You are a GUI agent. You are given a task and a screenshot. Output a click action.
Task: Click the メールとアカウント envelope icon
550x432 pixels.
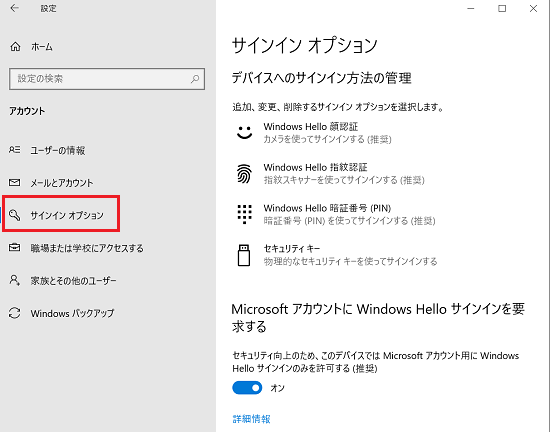click(14, 182)
